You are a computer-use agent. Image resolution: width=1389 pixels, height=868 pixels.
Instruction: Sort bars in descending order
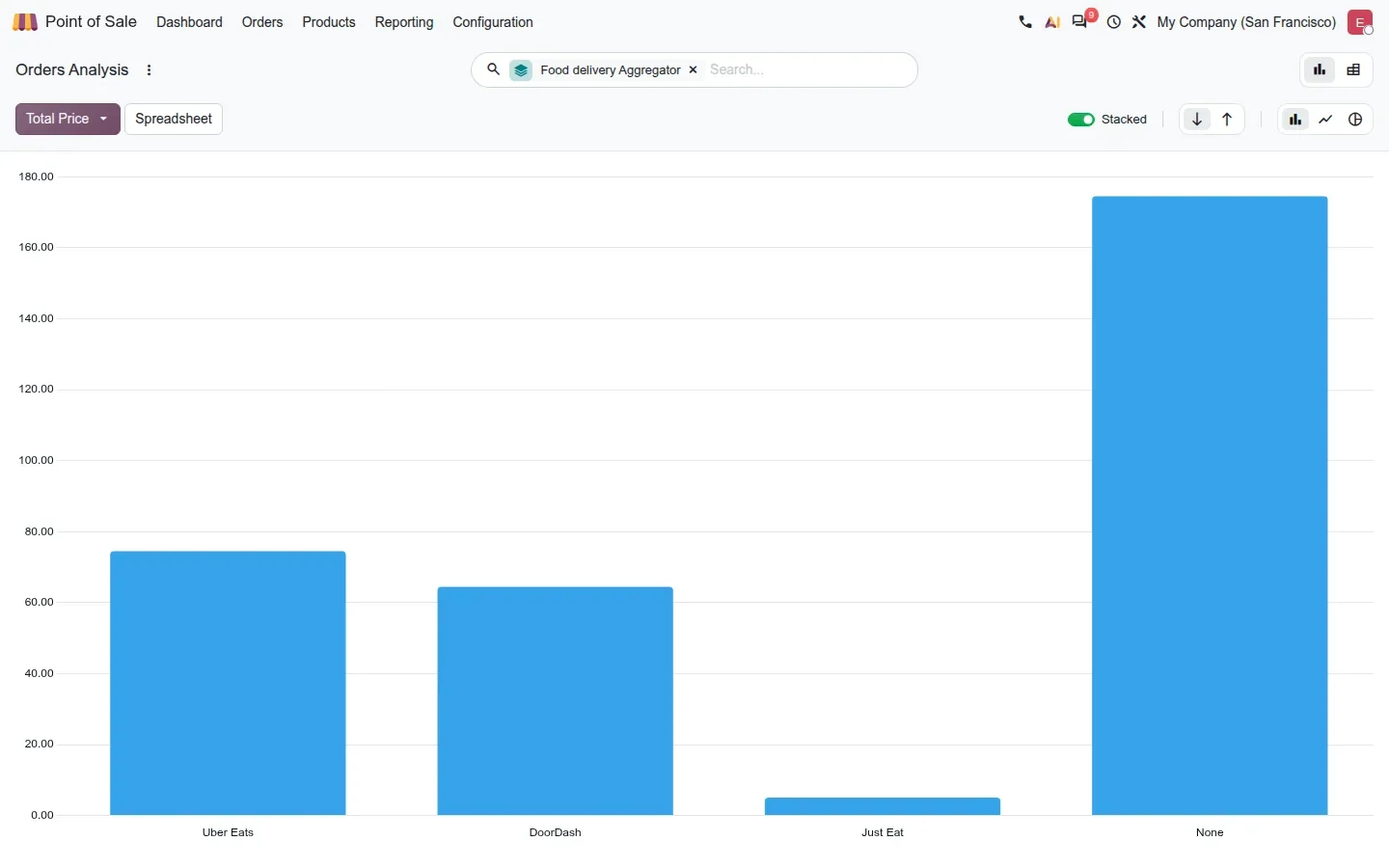coord(1197,120)
